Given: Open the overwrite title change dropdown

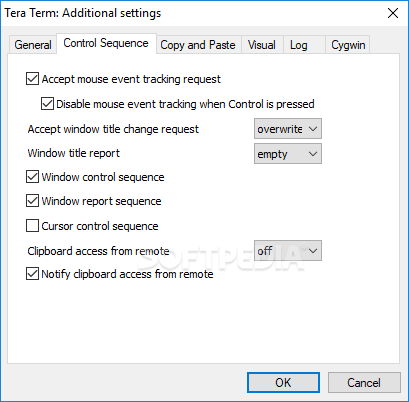Looking at the screenshot, I should pos(288,128).
